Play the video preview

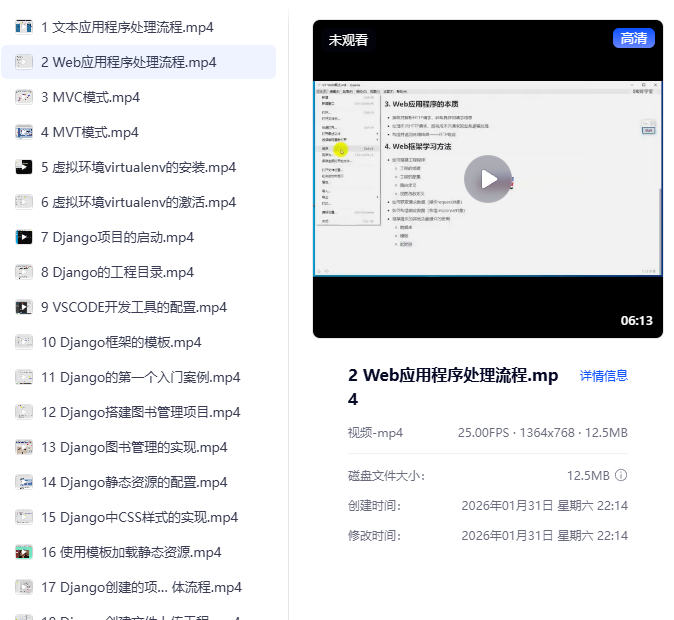tap(487, 179)
